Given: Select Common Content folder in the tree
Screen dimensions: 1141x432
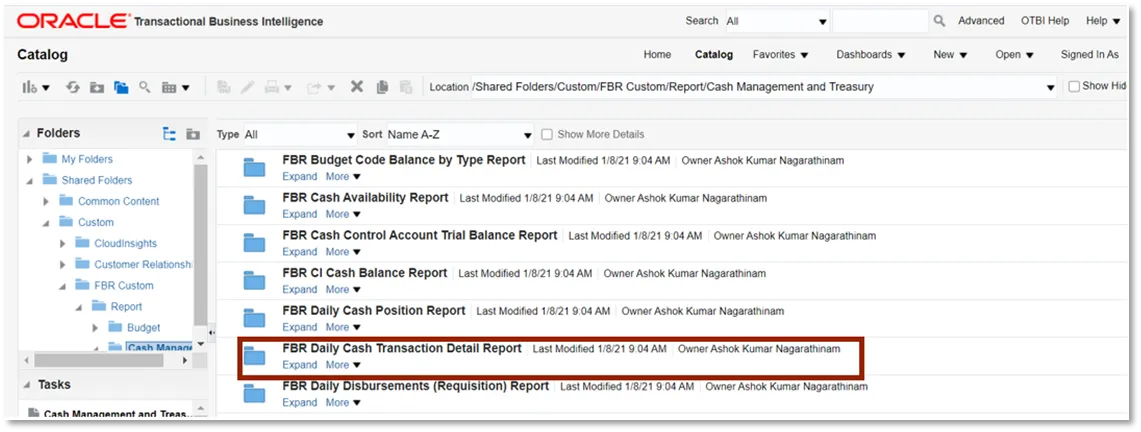Looking at the screenshot, I should click(x=118, y=201).
